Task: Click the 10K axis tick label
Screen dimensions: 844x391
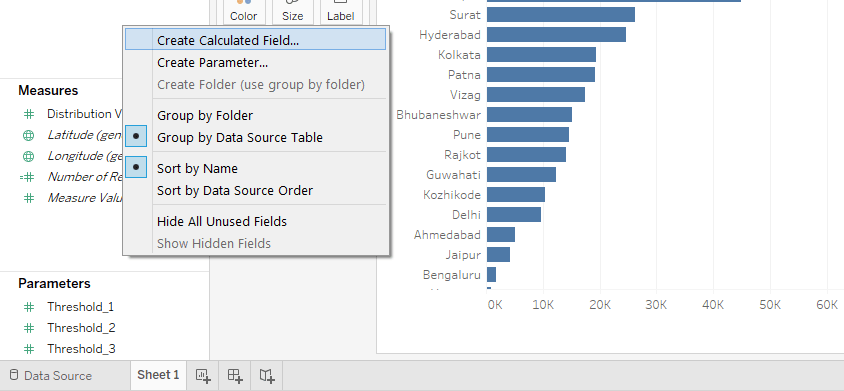Action: (x=543, y=305)
